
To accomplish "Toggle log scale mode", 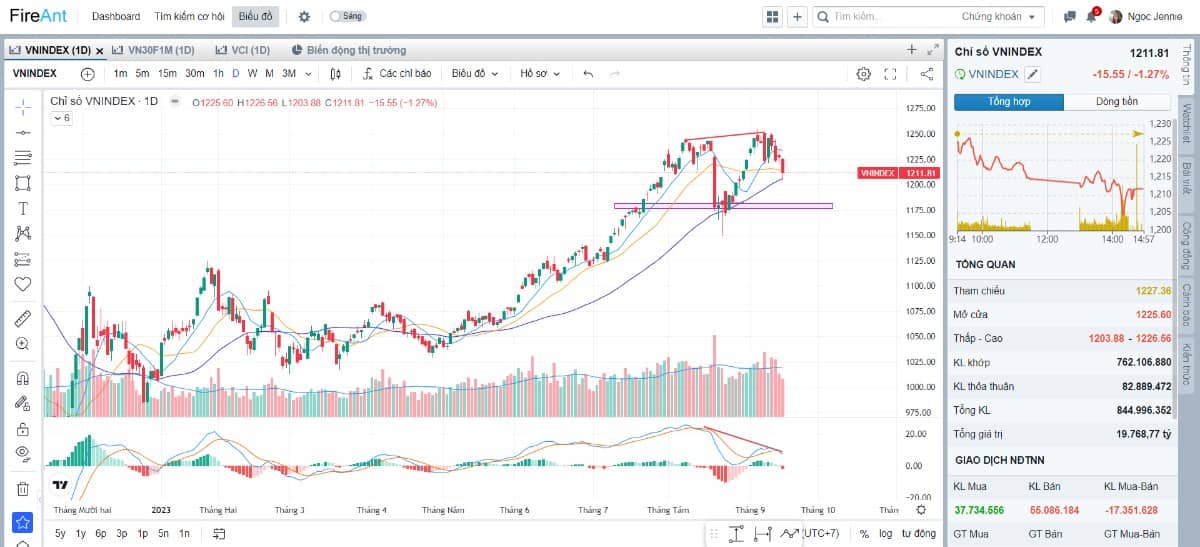I will pos(885,533).
